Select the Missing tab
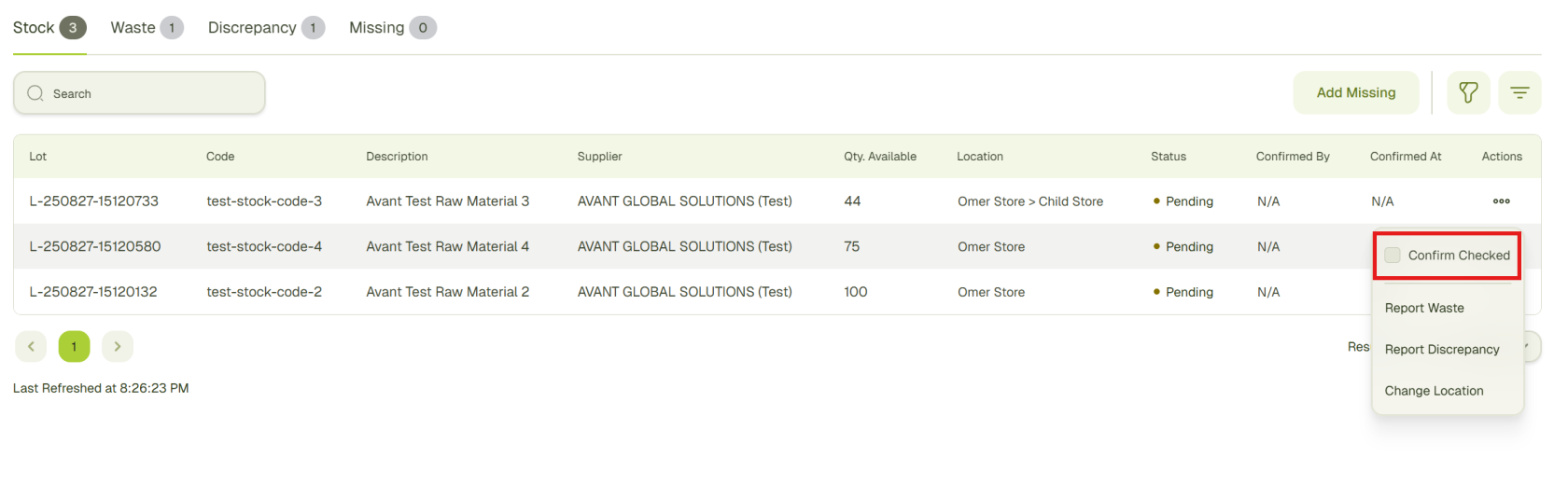 point(391,28)
